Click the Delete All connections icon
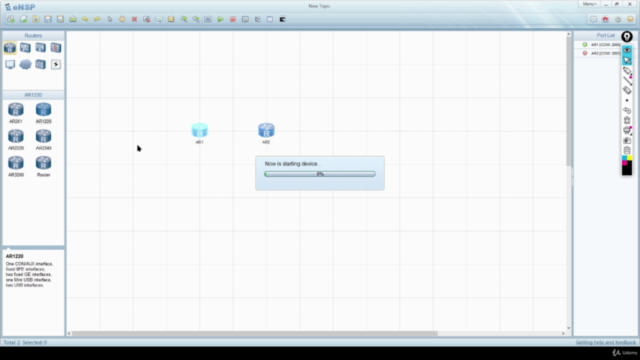The height and width of the screenshot is (360, 640). (x=147, y=19)
